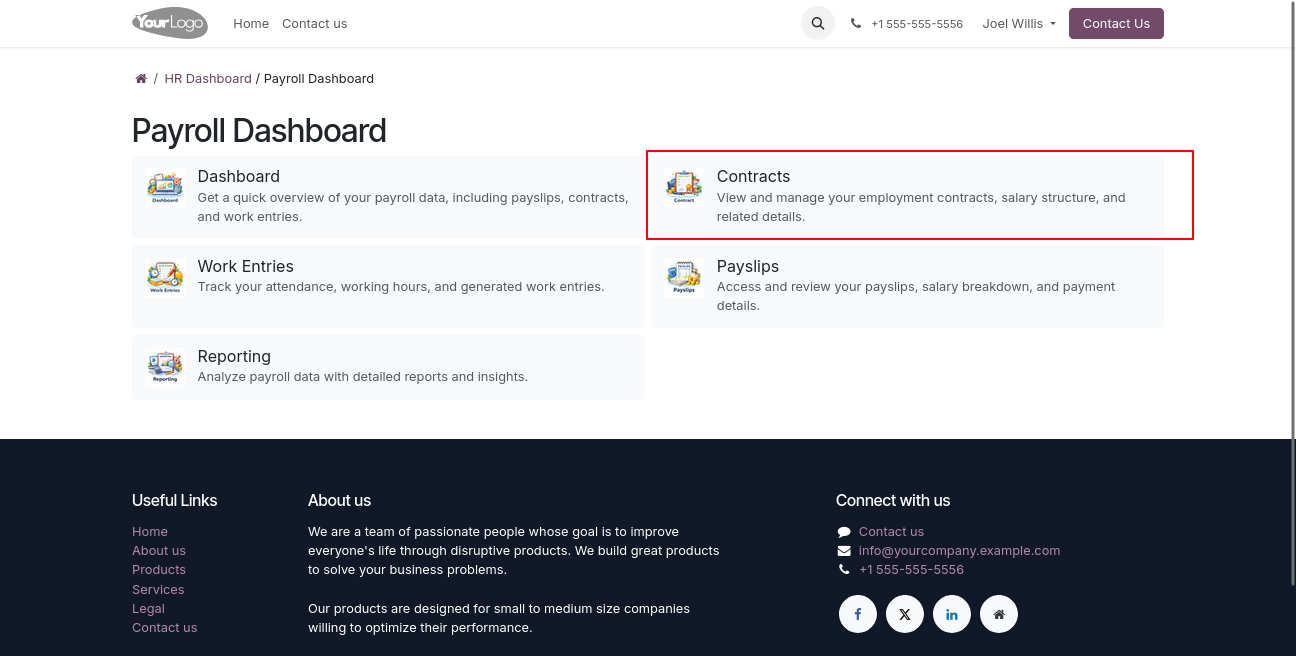The width and height of the screenshot is (1296, 656).
Task: Navigate to HR Dashboard breadcrumb link
Action: click(208, 79)
